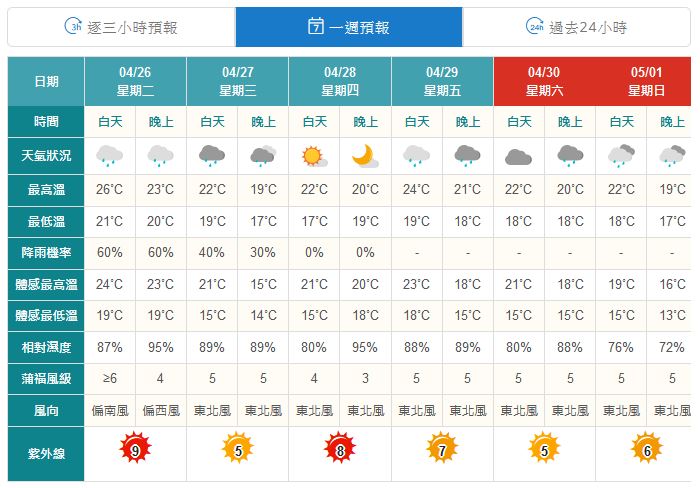Click the calendar 7 icon

pyautogui.click(x=316, y=26)
